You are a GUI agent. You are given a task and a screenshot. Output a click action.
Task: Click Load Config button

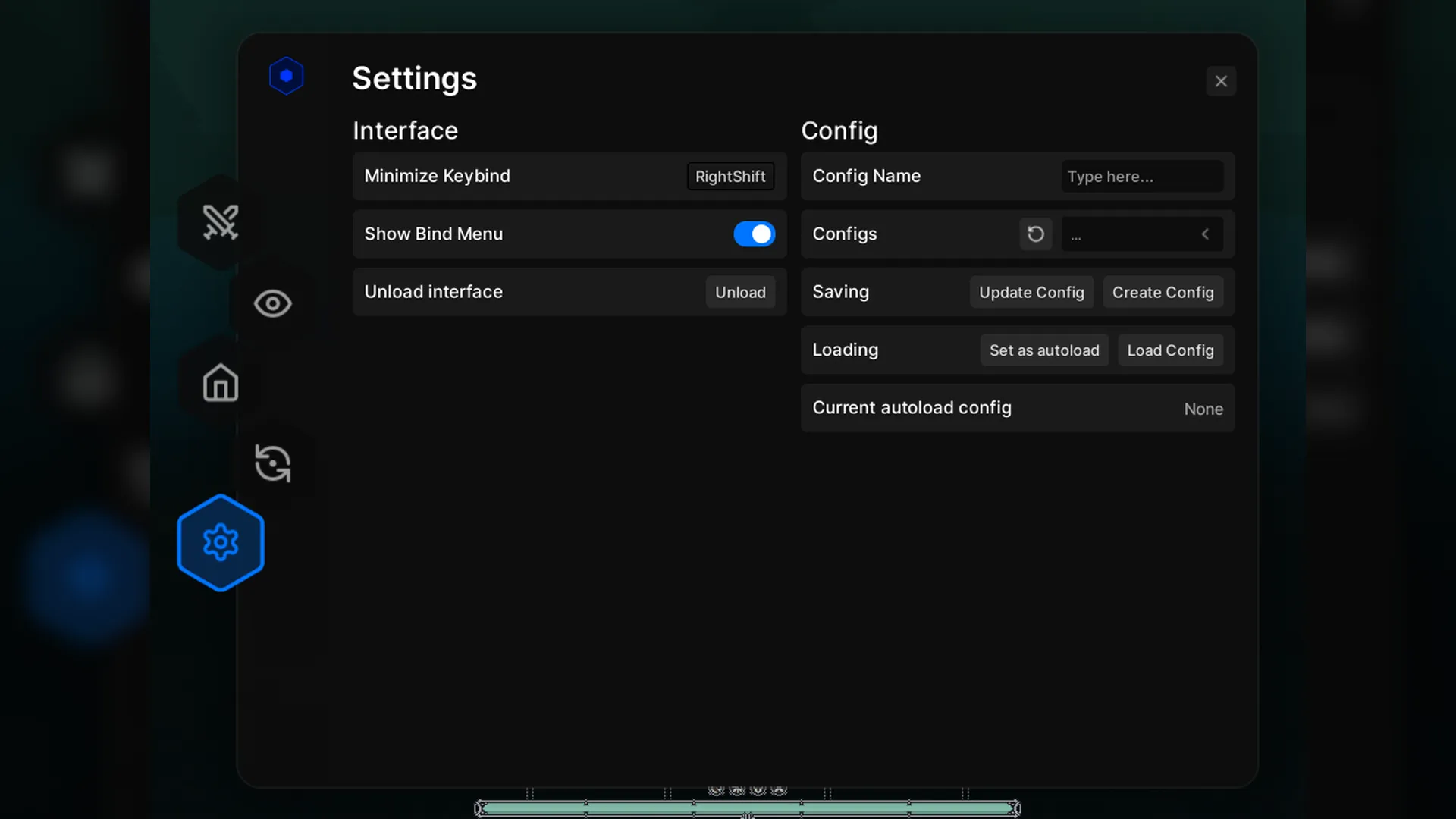[1170, 350]
